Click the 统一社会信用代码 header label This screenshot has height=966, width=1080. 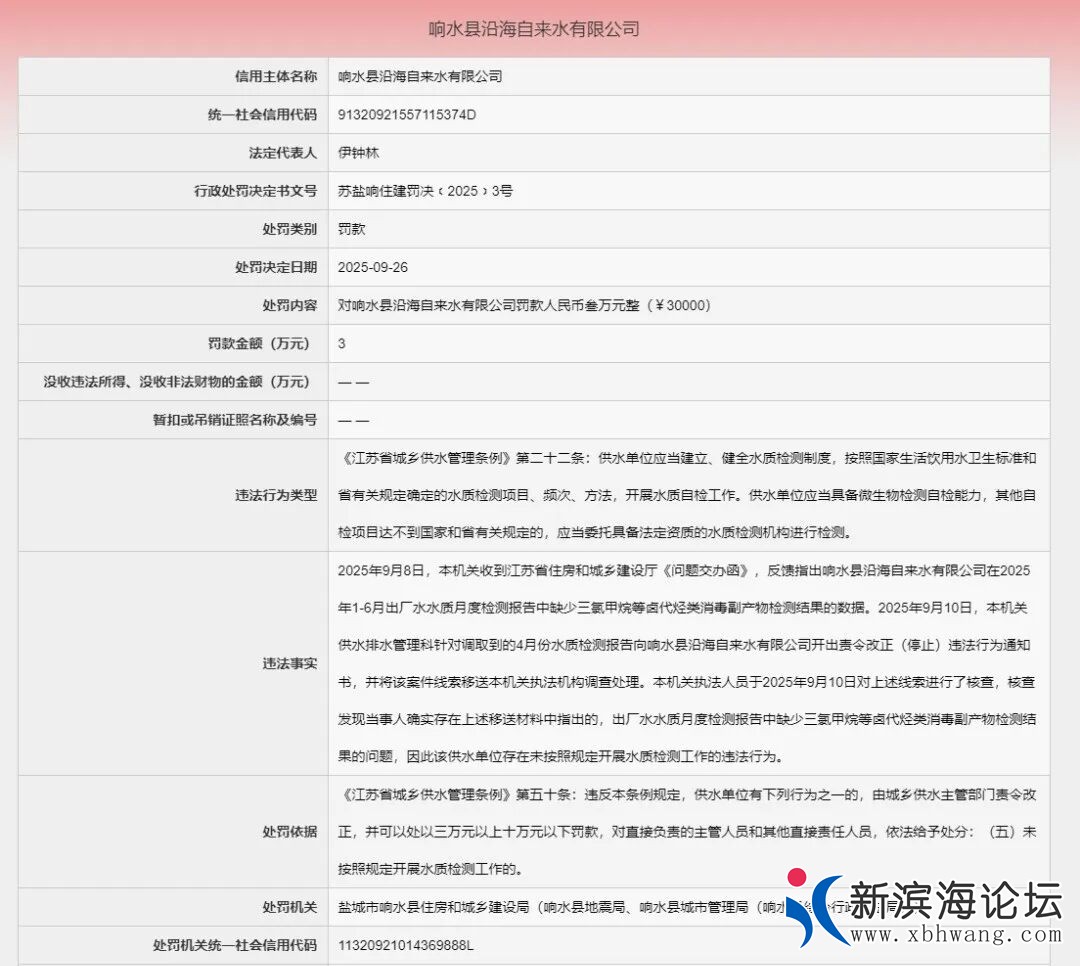pos(255,114)
